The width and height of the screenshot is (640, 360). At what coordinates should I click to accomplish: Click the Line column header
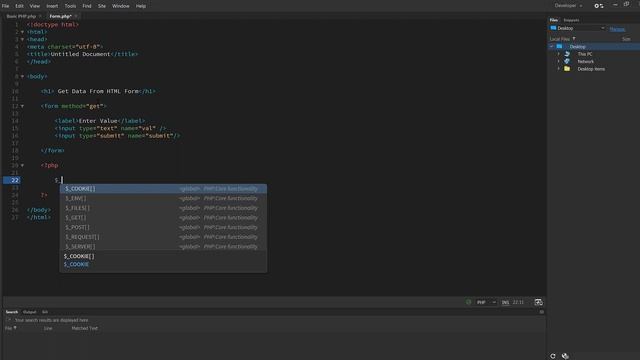[48, 328]
